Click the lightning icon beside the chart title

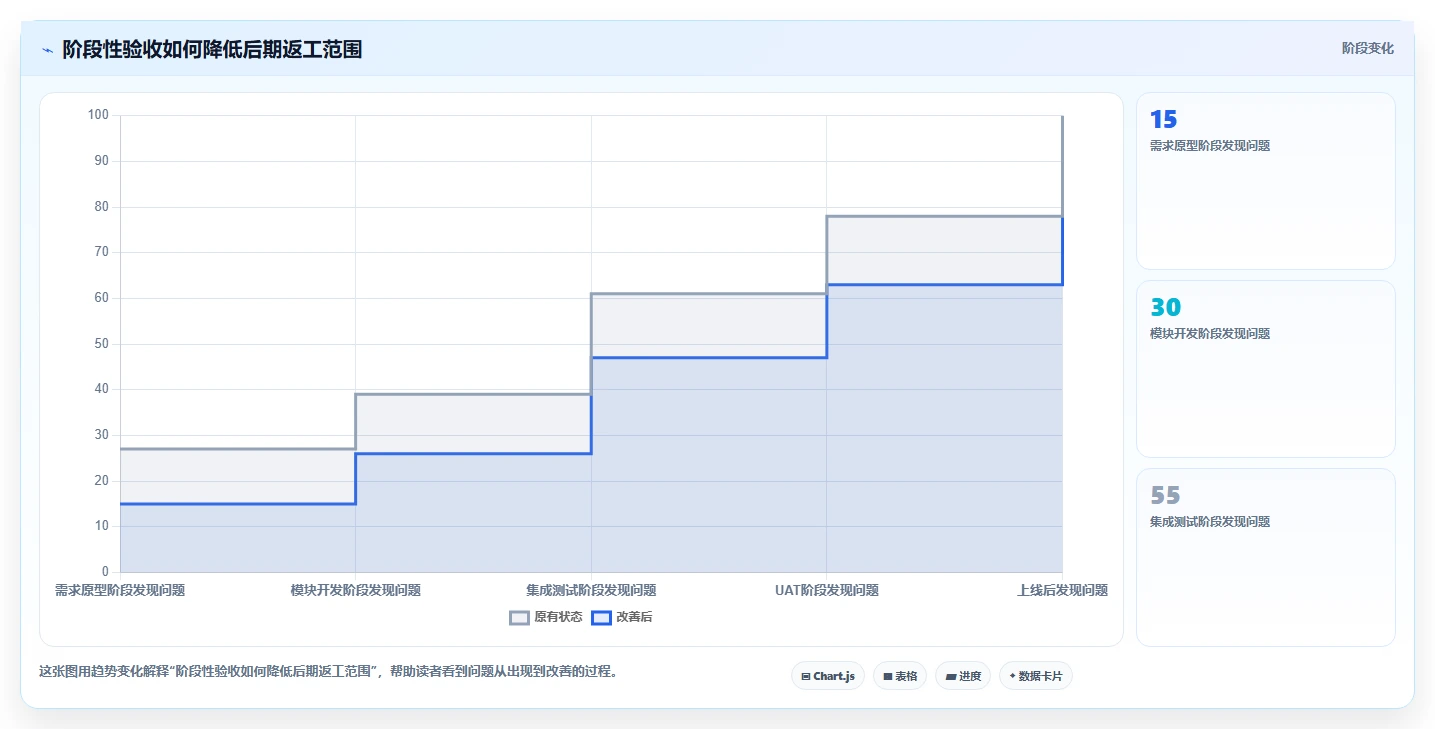(48, 50)
